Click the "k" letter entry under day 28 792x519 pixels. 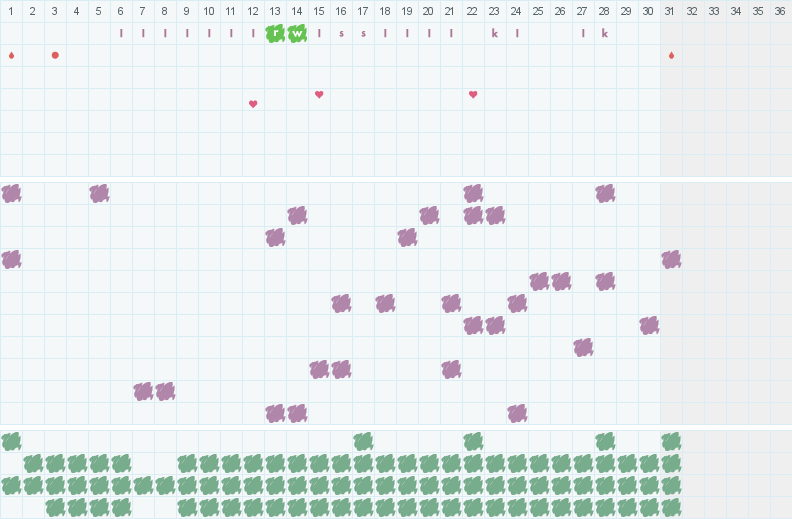pos(605,33)
